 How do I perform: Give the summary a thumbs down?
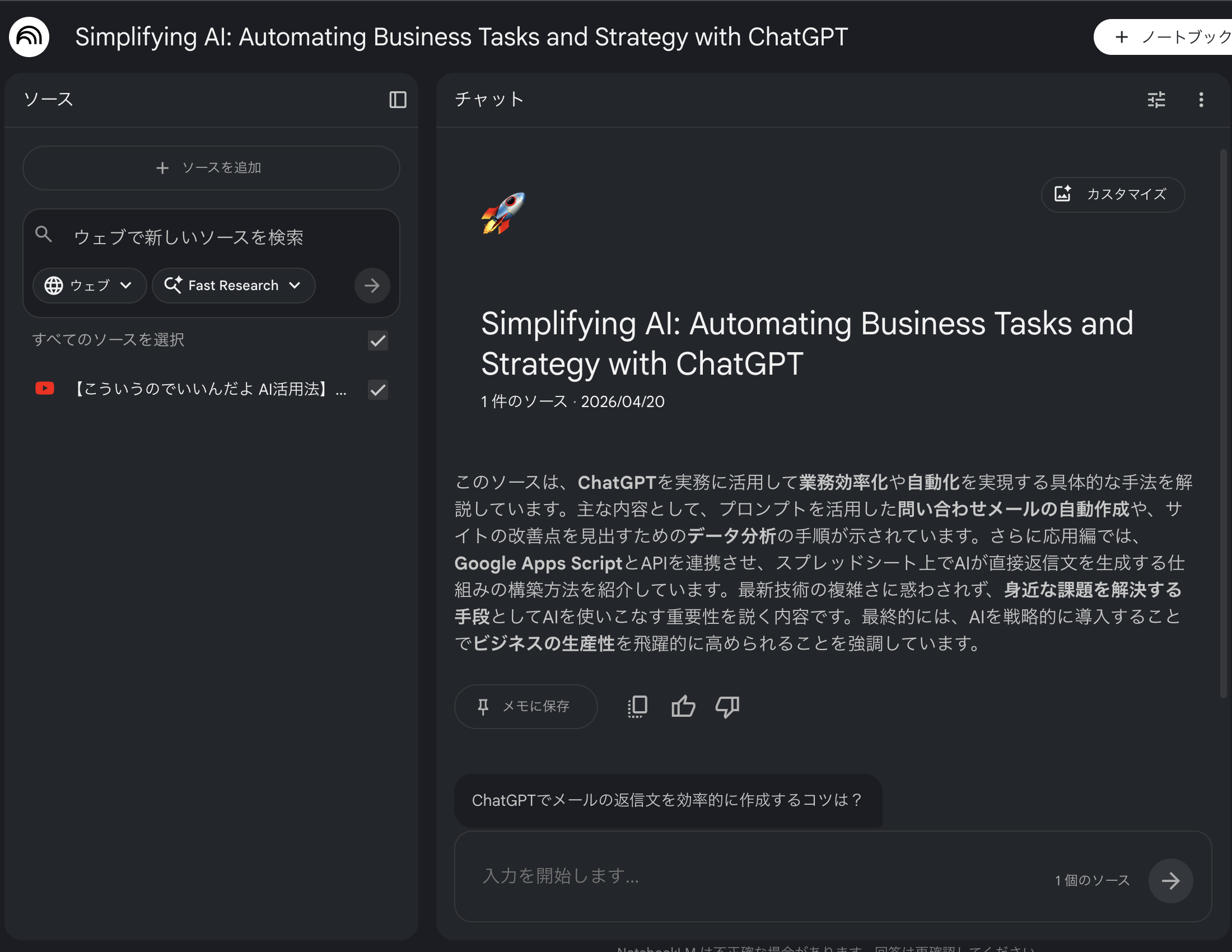(727, 706)
